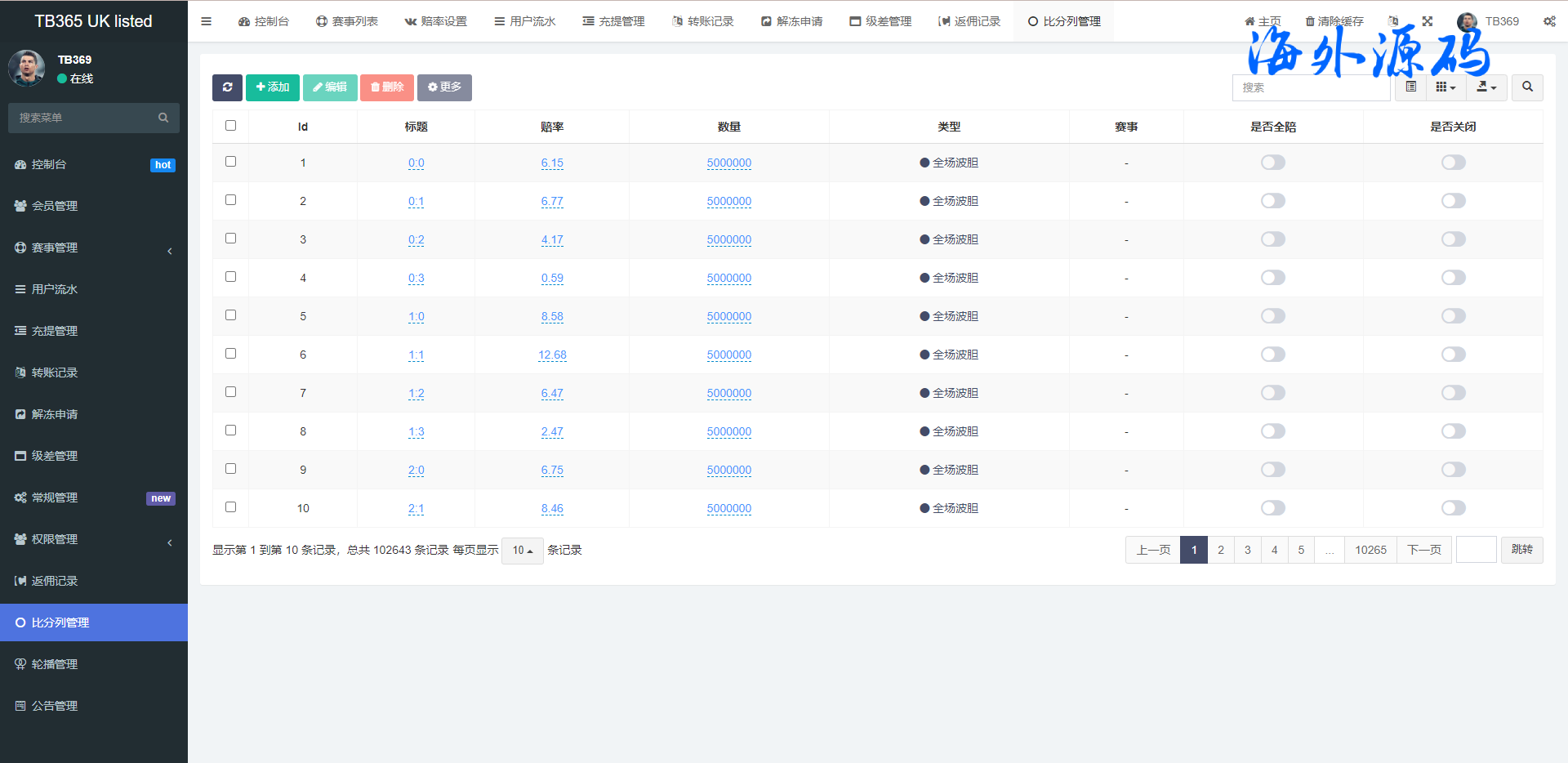Click the green 添加 button

(273, 87)
